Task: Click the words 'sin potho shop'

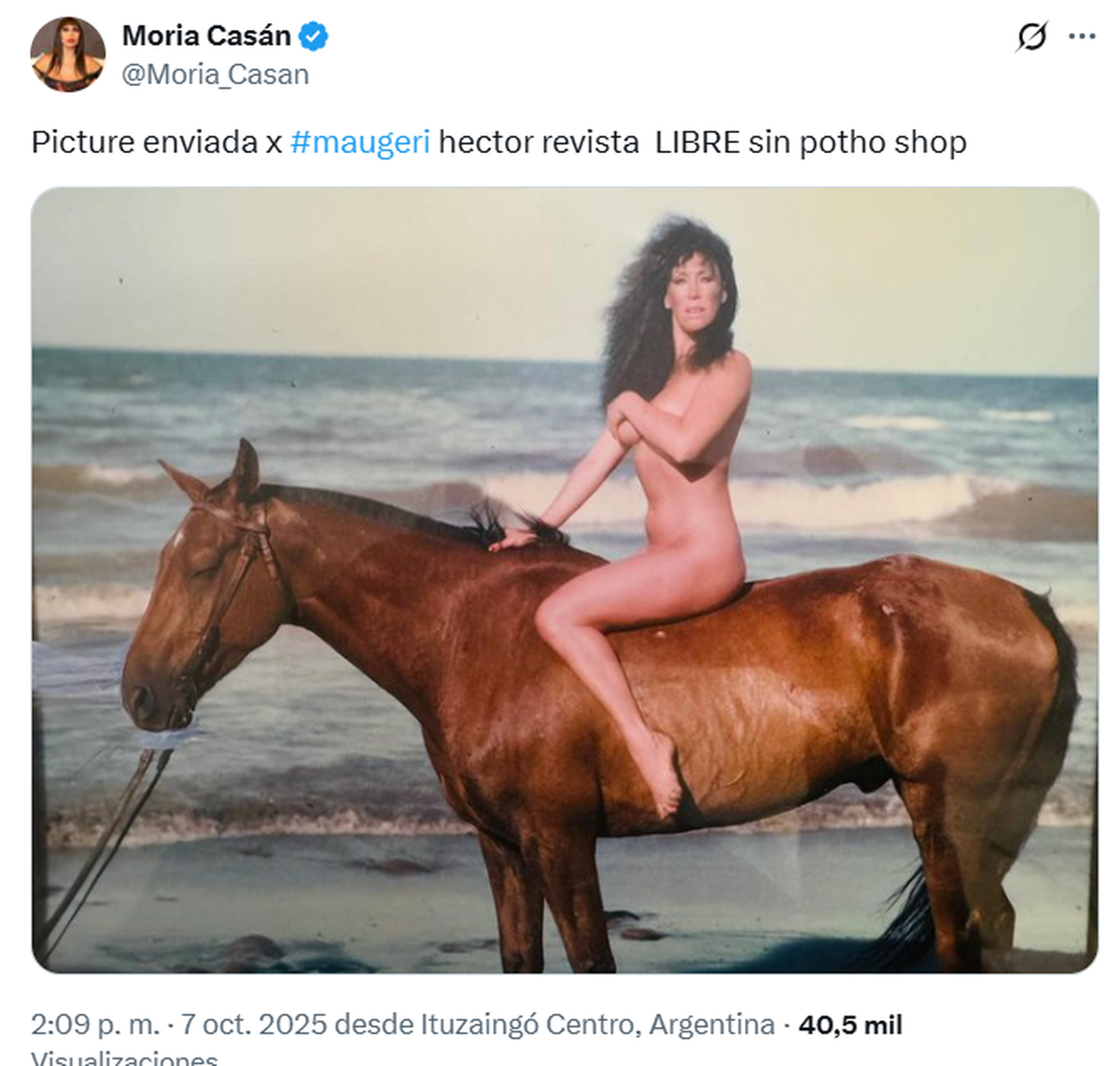Action: (x=858, y=142)
